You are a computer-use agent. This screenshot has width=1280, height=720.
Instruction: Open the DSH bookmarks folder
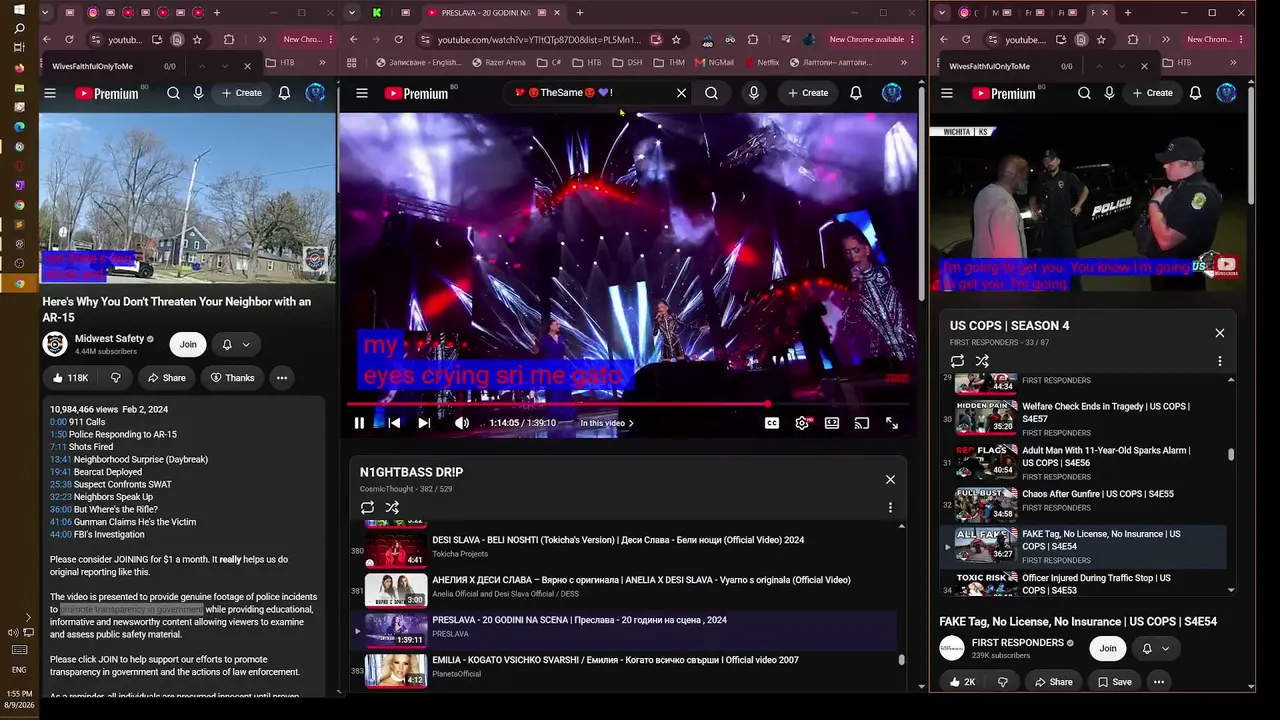click(x=628, y=62)
